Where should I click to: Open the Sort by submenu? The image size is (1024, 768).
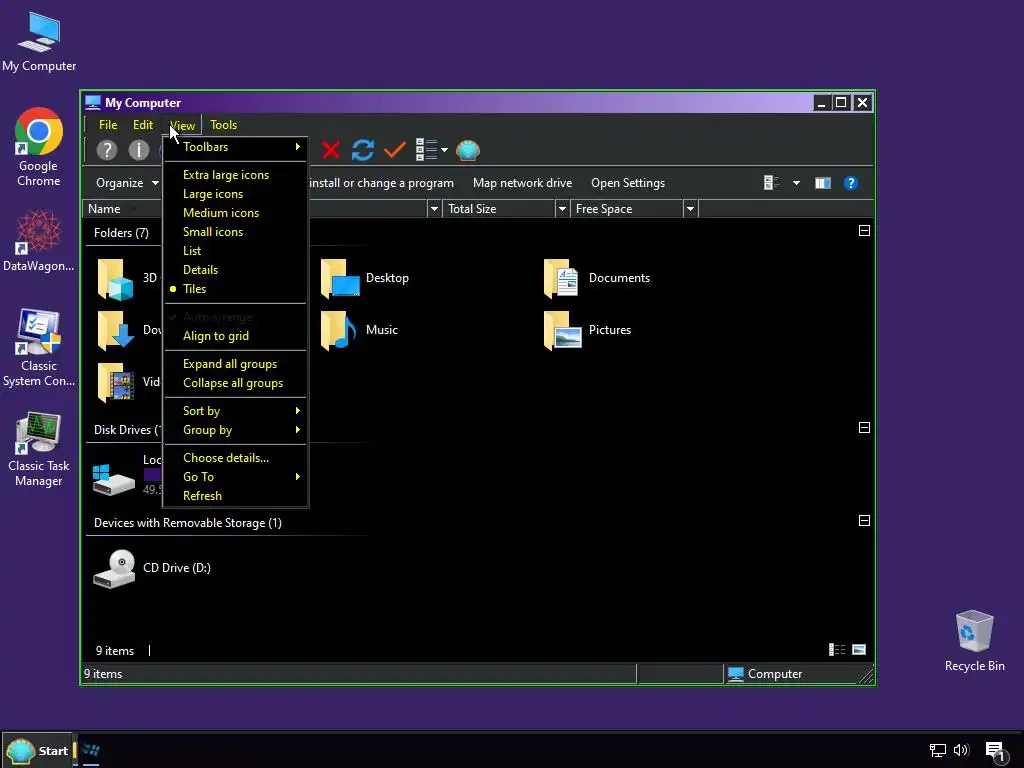point(236,411)
